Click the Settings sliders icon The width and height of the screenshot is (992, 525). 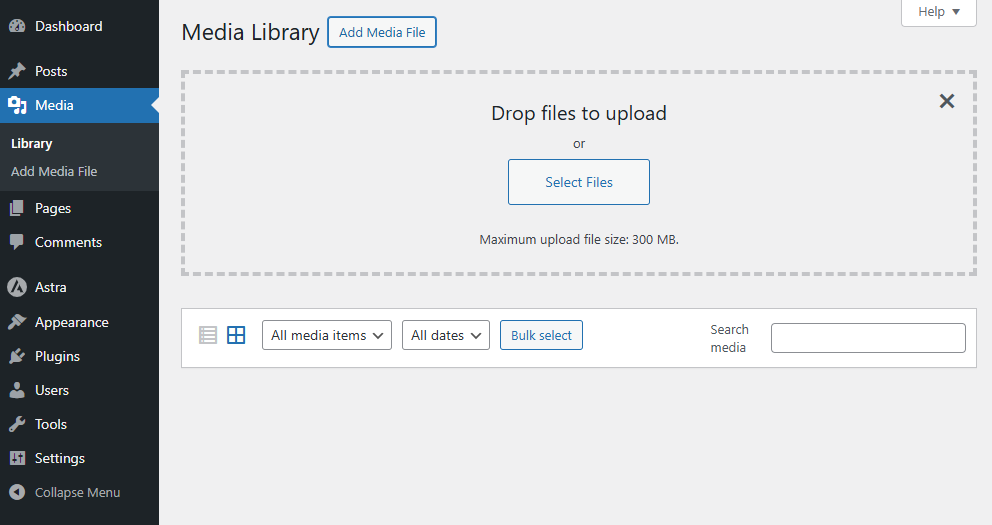(x=17, y=458)
